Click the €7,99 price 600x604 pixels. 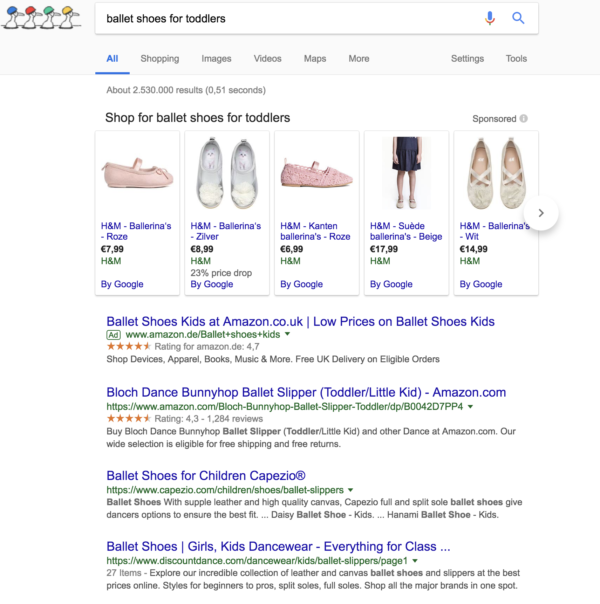point(112,249)
